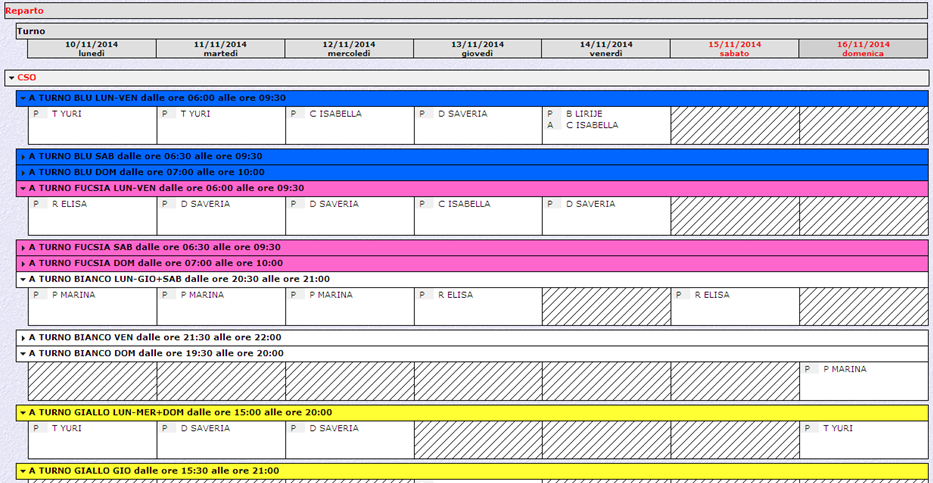
Task: Collapse A TURNO BIANCO DOM shift
Action: point(23,353)
